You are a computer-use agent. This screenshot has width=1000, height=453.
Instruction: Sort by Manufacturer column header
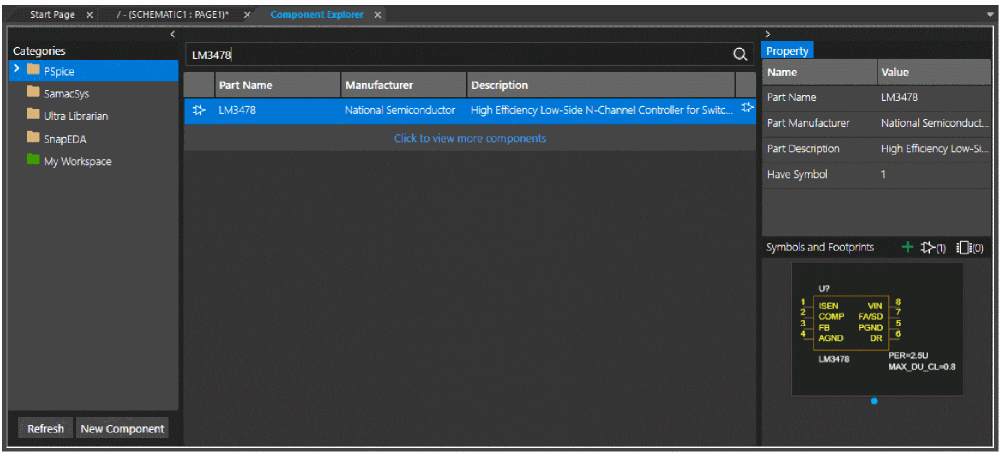[x=403, y=85]
